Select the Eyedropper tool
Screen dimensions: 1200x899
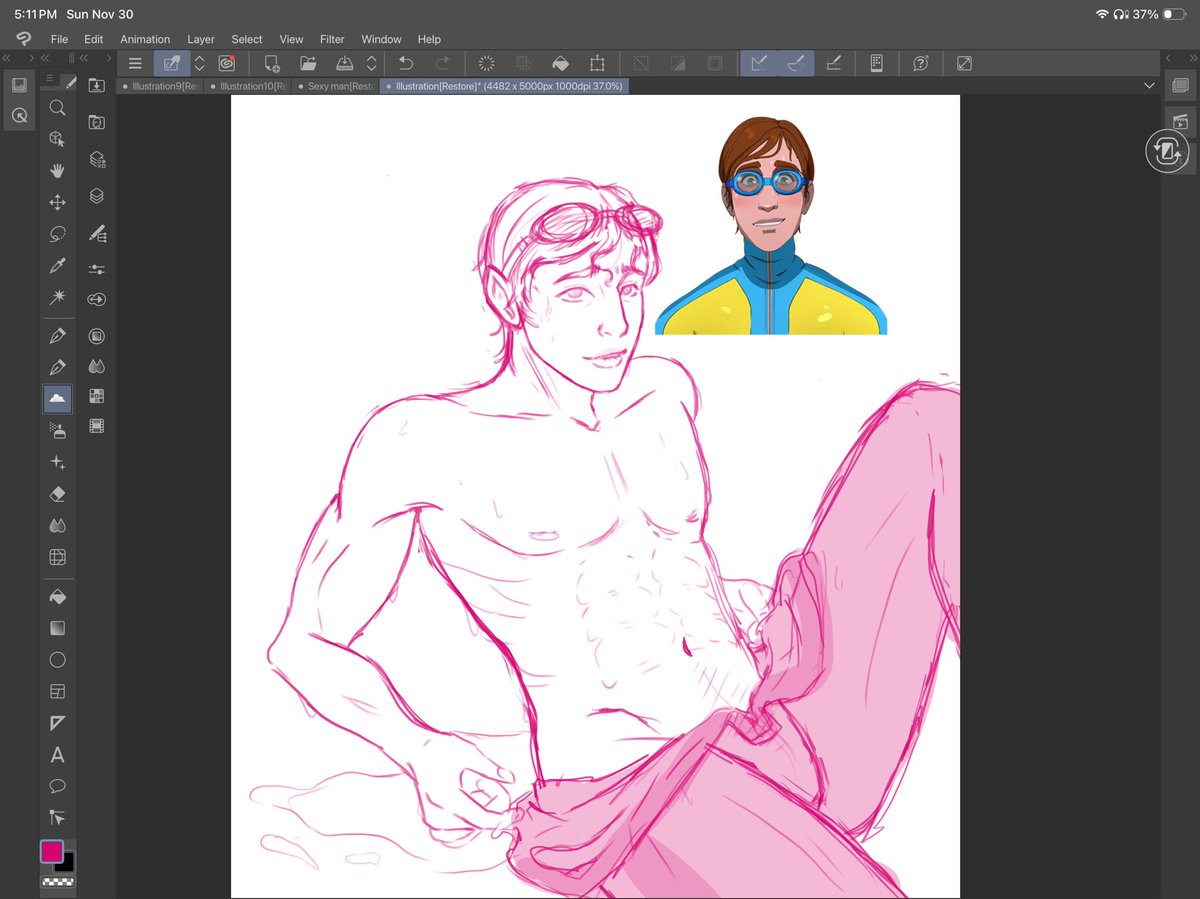pyautogui.click(x=57, y=266)
